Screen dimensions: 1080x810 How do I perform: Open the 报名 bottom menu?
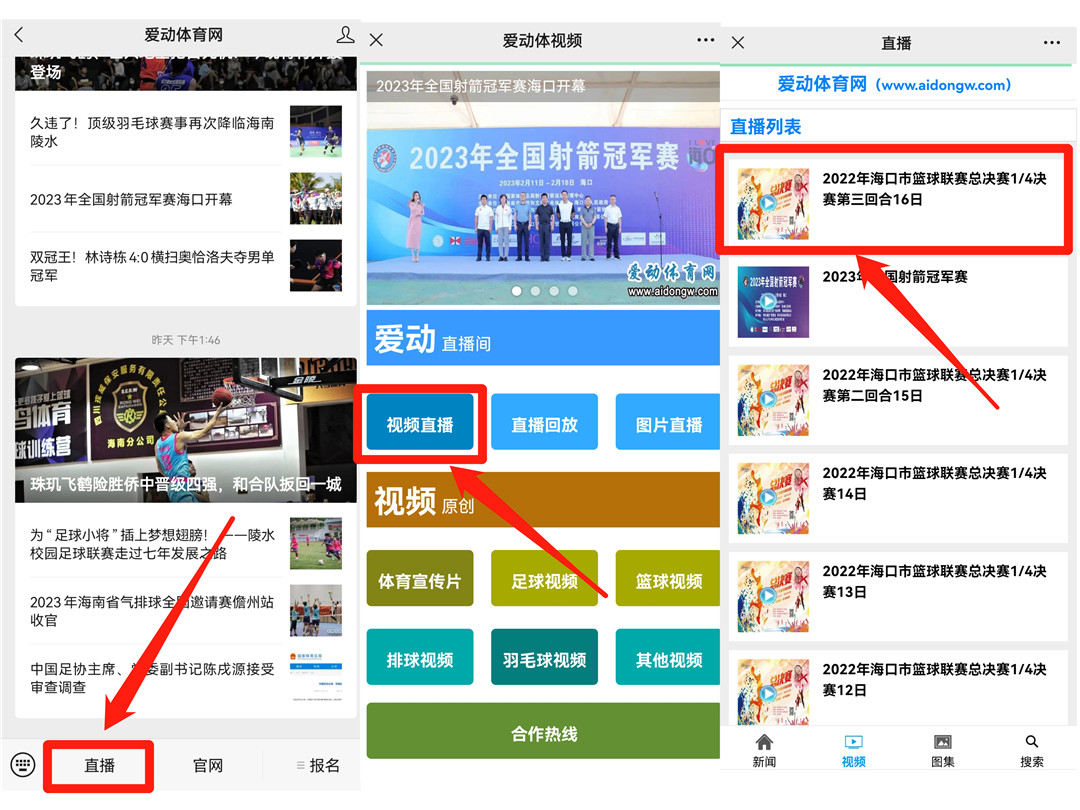pos(318,765)
